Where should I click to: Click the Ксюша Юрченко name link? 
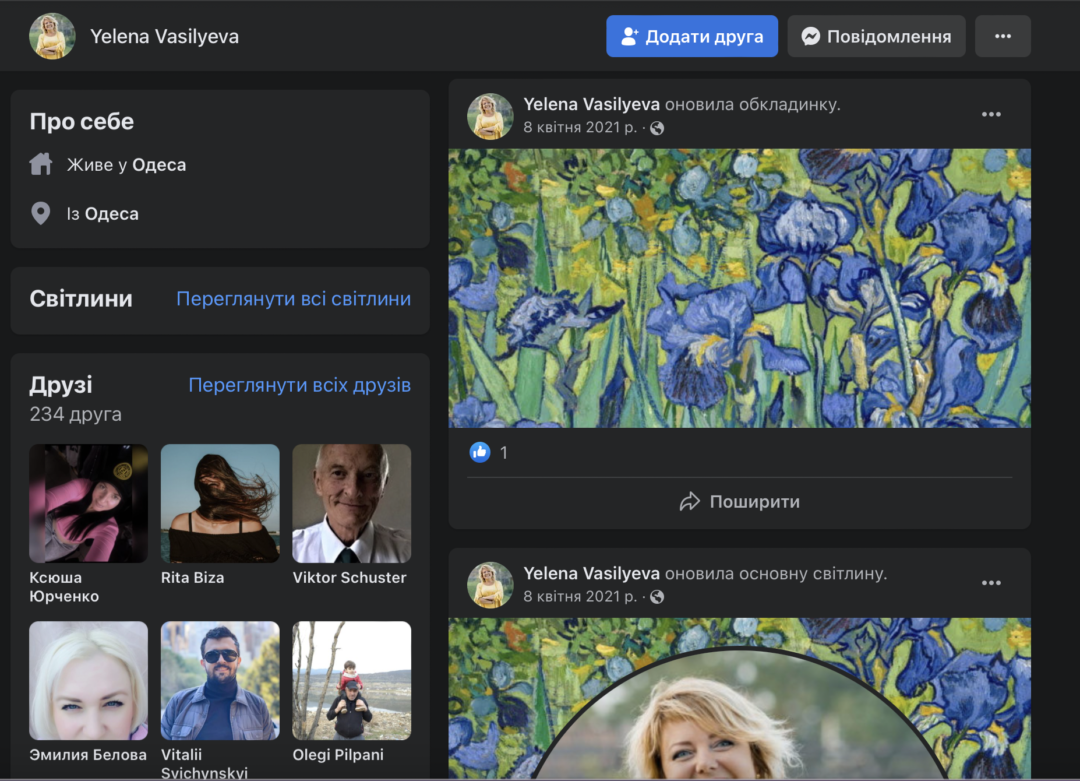(x=64, y=587)
